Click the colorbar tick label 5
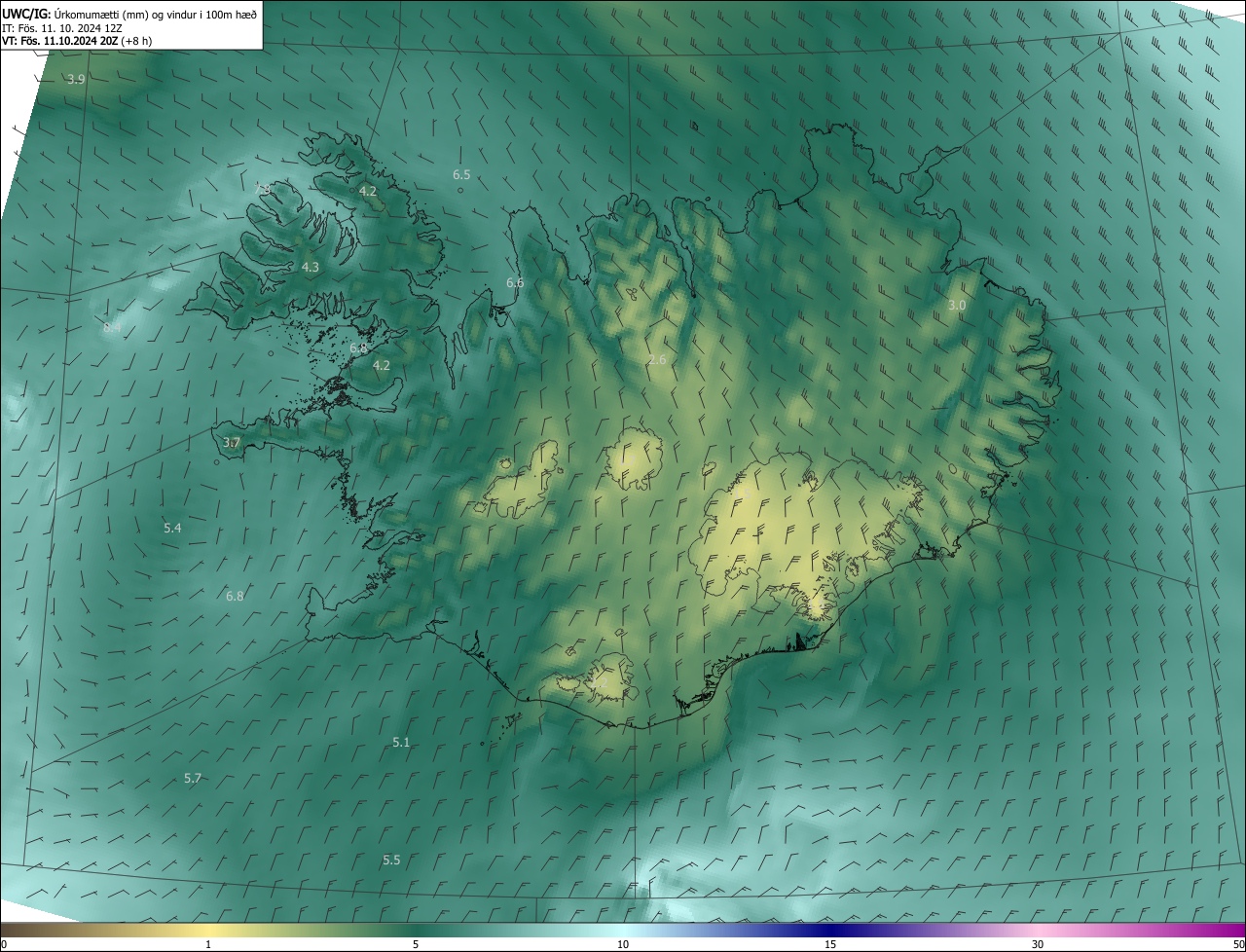Image resolution: width=1246 pixels, height=952 pixels. coord(416,944)
